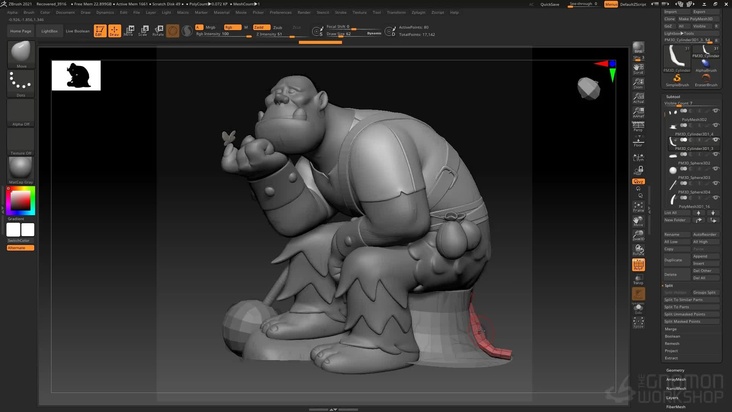Open the Zplugin menu
Screen dimensions: 732x412
[x=418, y=13]
